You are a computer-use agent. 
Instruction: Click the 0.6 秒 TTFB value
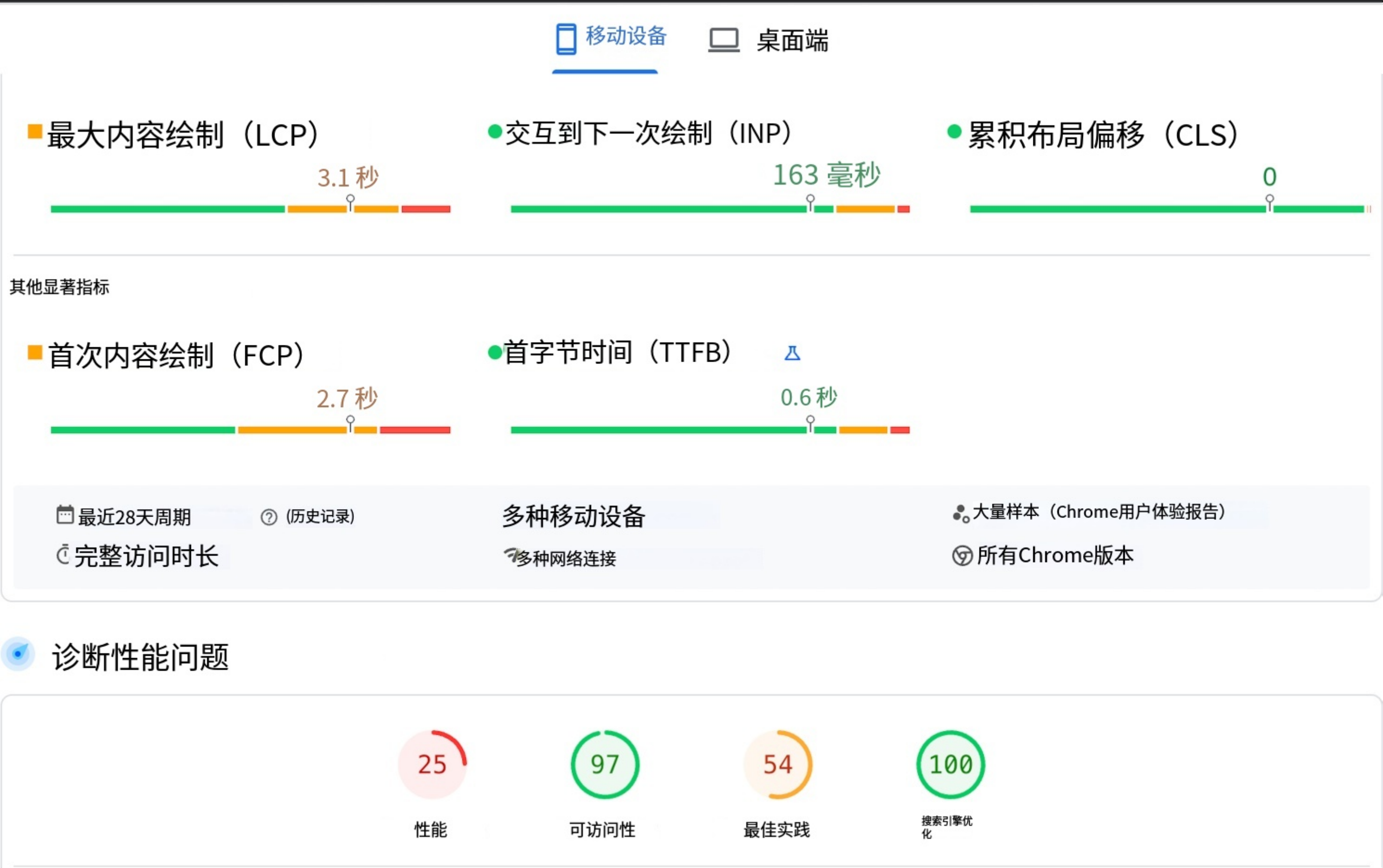[x=809, y=397]
